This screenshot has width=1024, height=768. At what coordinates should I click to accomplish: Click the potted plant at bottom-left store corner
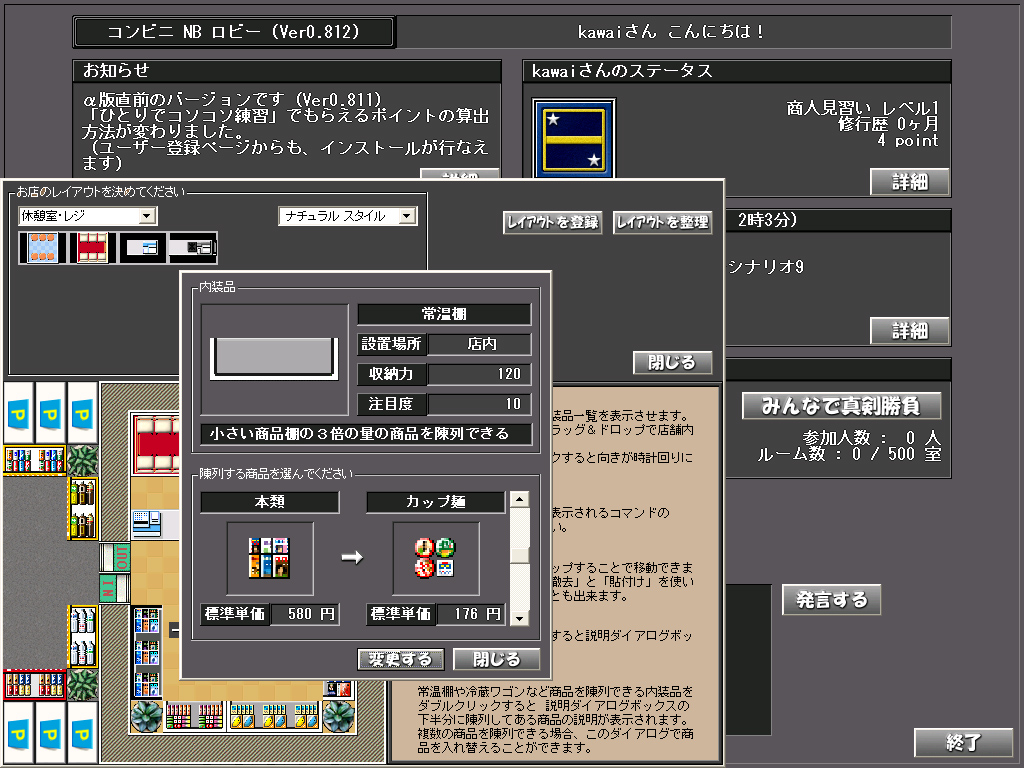pyautogui.click(x=146, y=715)
